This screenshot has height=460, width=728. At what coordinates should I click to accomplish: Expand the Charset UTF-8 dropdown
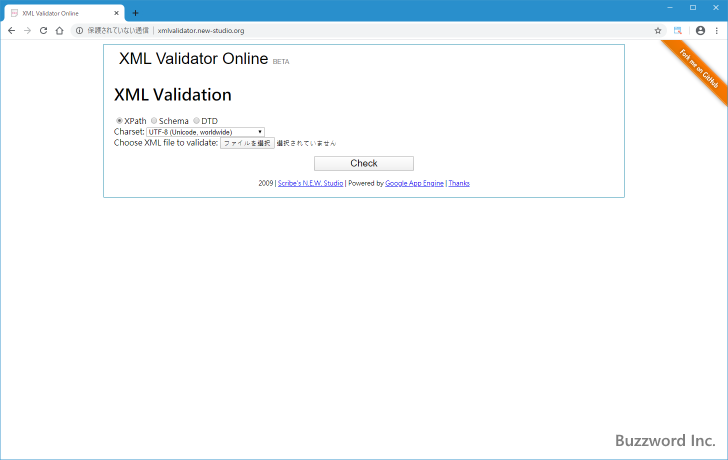(205, 132)
